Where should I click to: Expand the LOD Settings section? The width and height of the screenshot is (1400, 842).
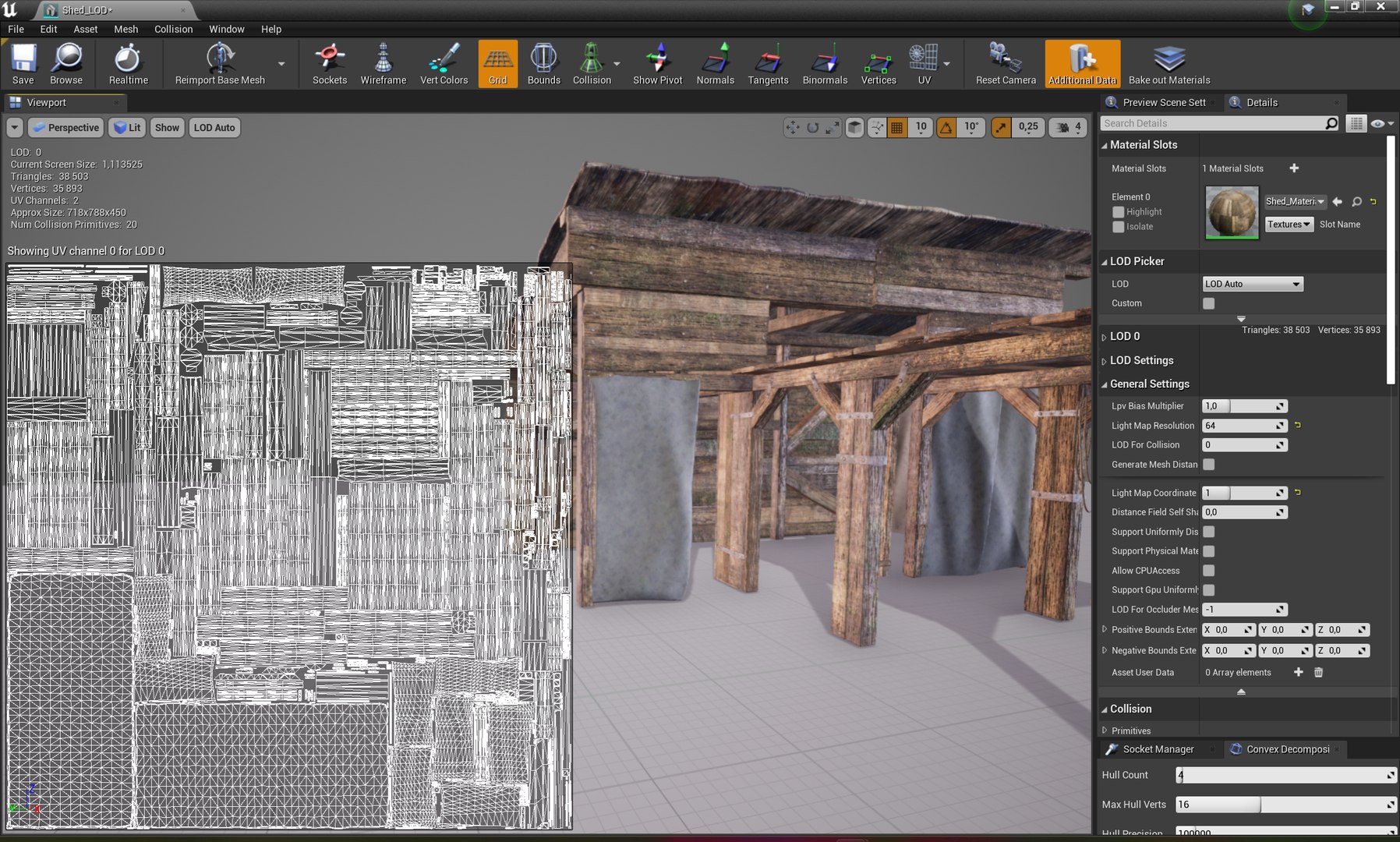pos(1104,361)
